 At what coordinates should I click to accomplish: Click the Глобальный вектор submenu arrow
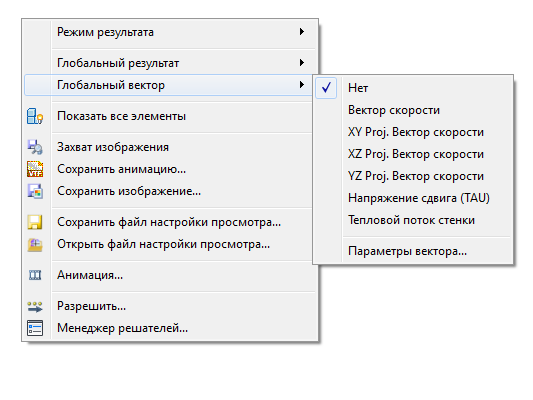pos(302,85)
